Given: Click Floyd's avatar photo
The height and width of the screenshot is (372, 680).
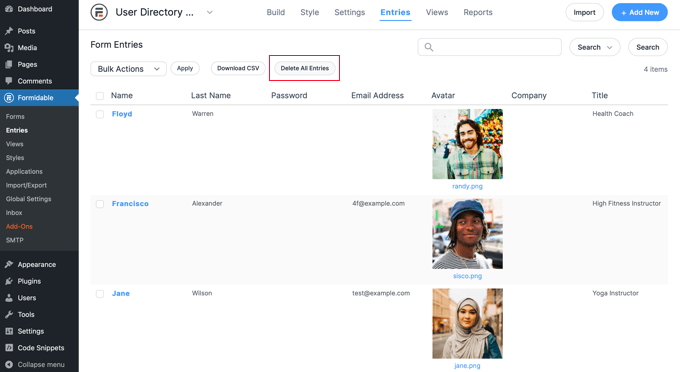Looking at the screenshot, I should click(x=468, y=144).
